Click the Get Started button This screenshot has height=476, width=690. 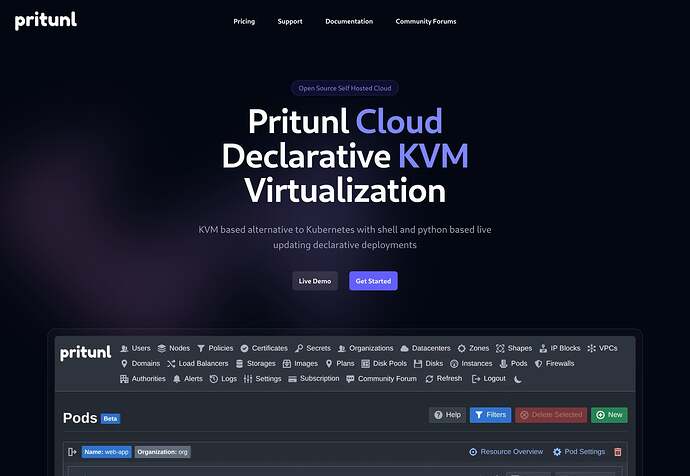pos(373,281)
